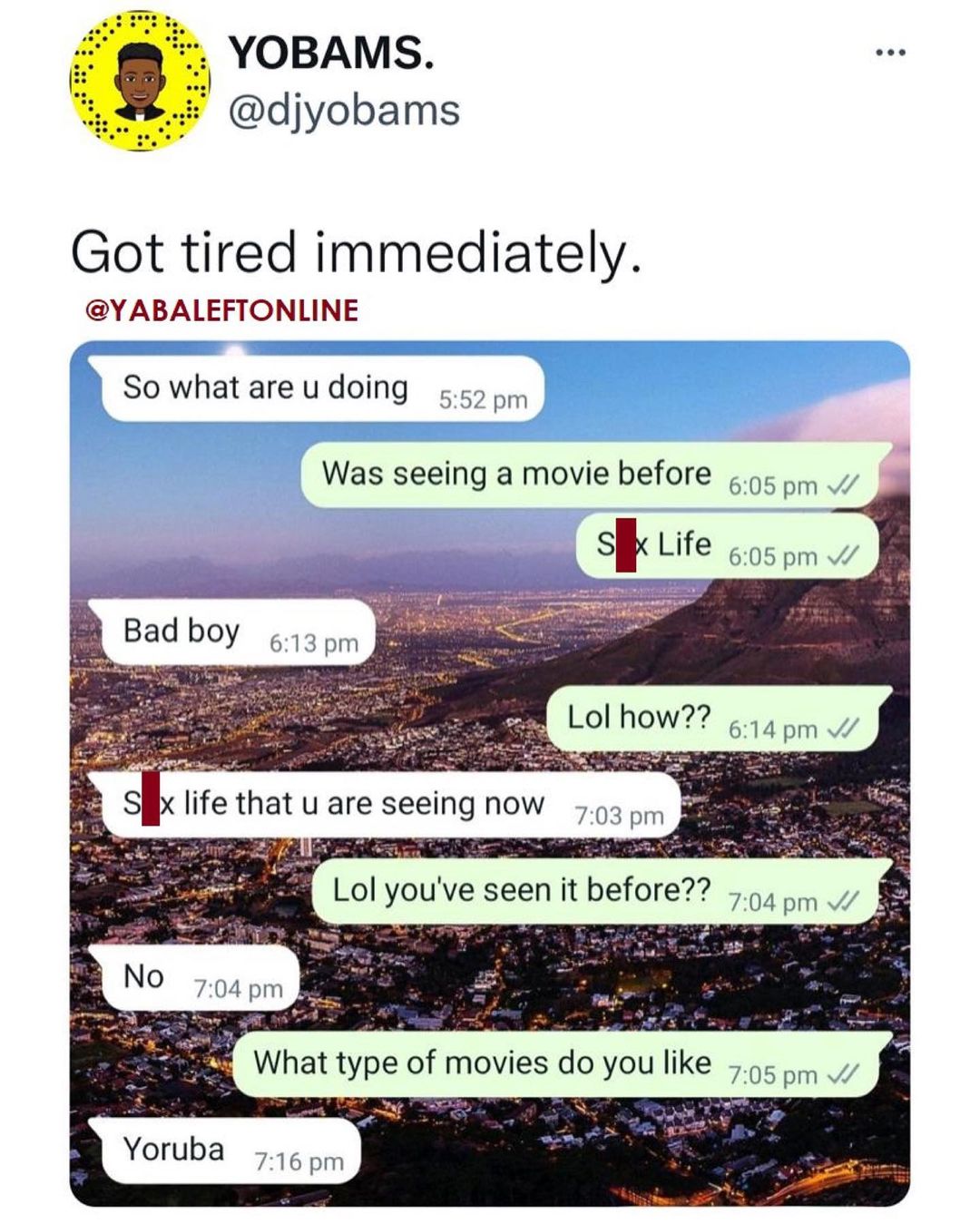980x1224 pixels.
Task: Tap the 'So what are u doing' message
Action: 322,389
